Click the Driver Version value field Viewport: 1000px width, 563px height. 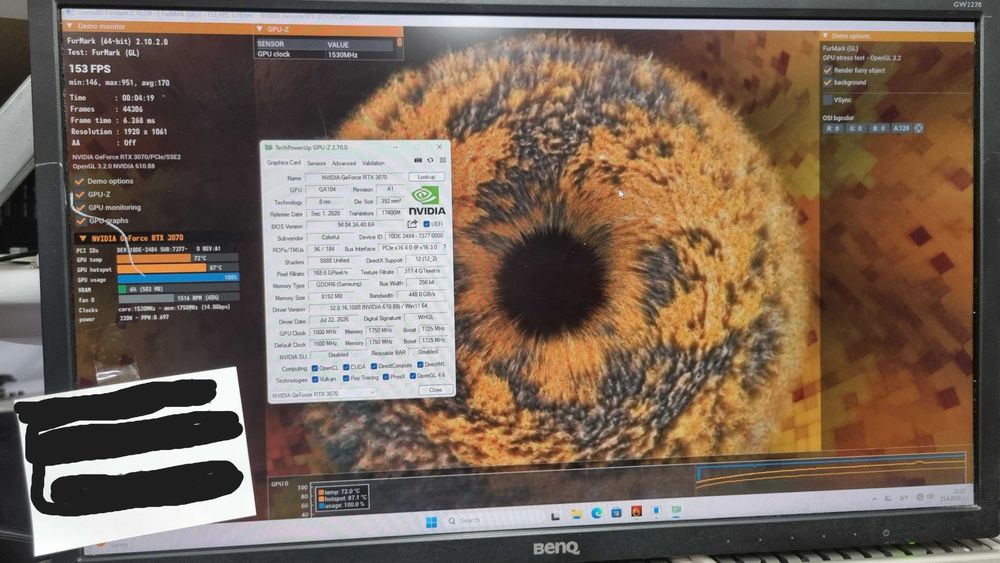click(378, 307)
